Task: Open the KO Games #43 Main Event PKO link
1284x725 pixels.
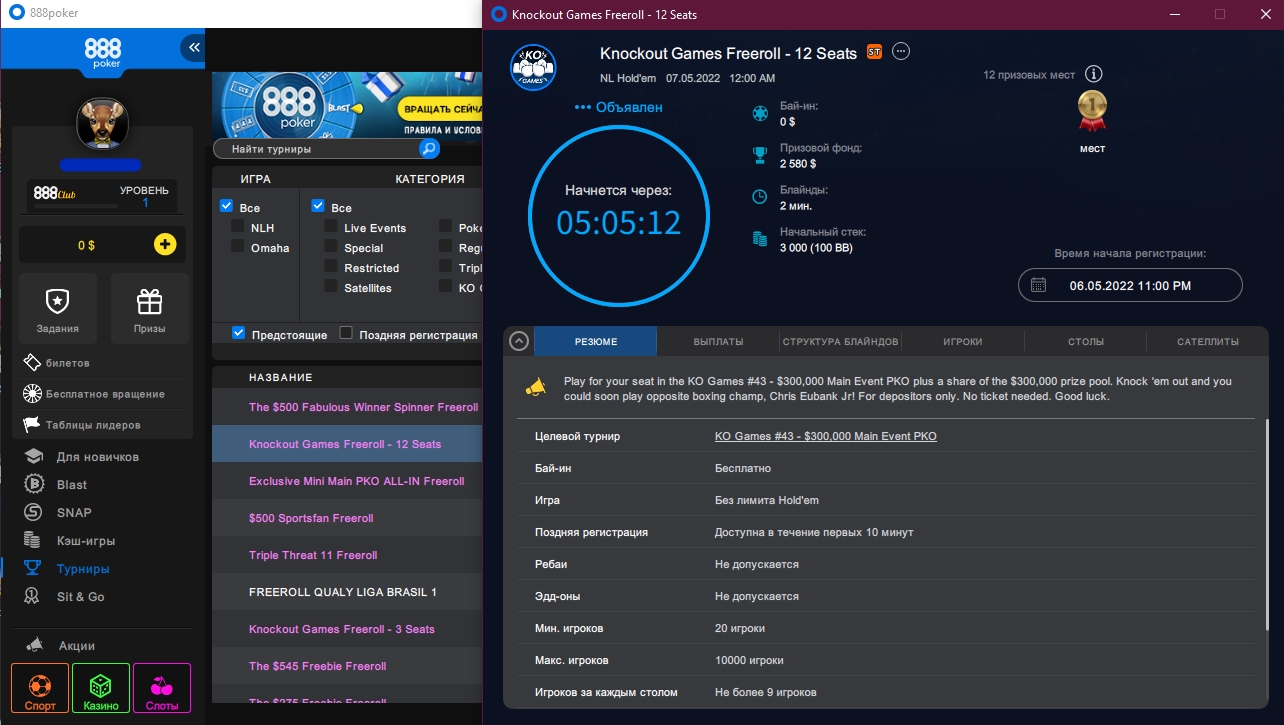Action: 826,436
